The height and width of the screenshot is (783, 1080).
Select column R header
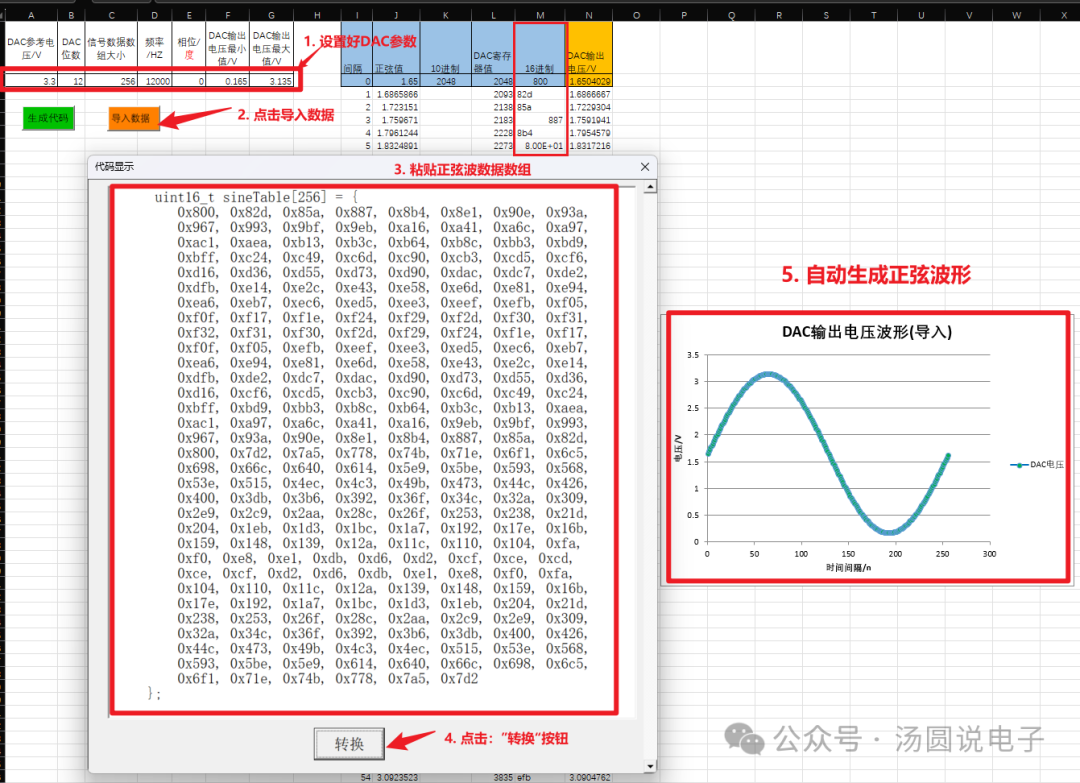(x=778, y=15)
